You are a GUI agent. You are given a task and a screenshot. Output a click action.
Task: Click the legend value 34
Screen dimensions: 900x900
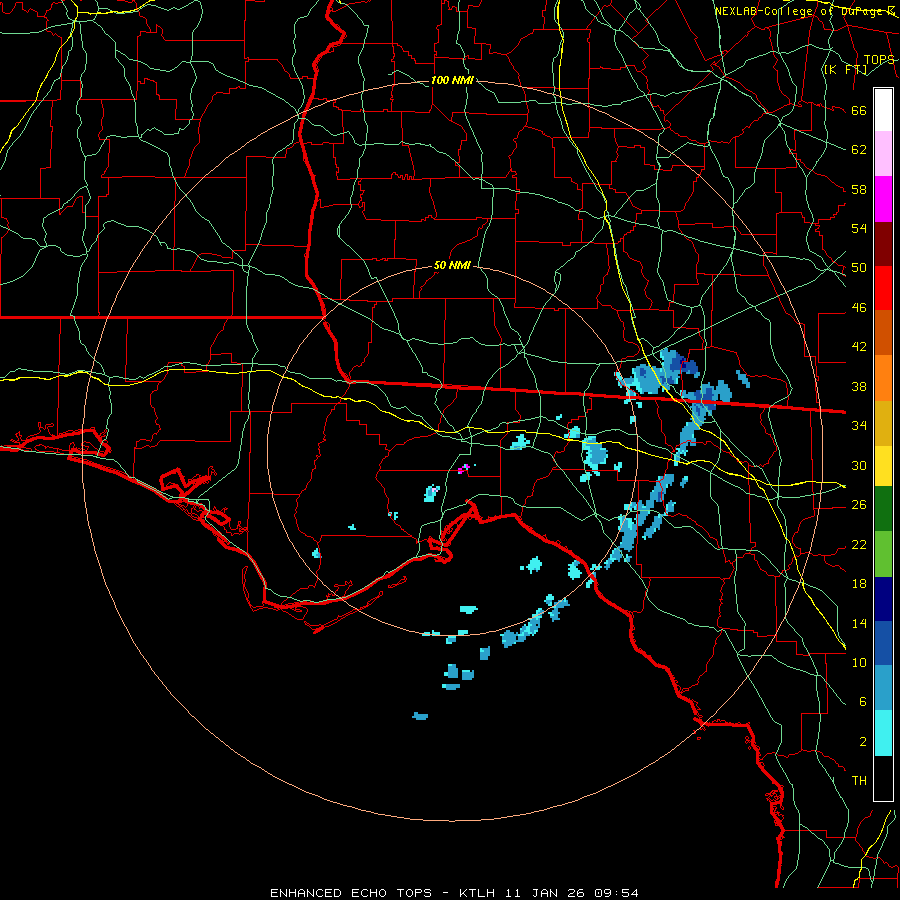[x=859, y=425]
